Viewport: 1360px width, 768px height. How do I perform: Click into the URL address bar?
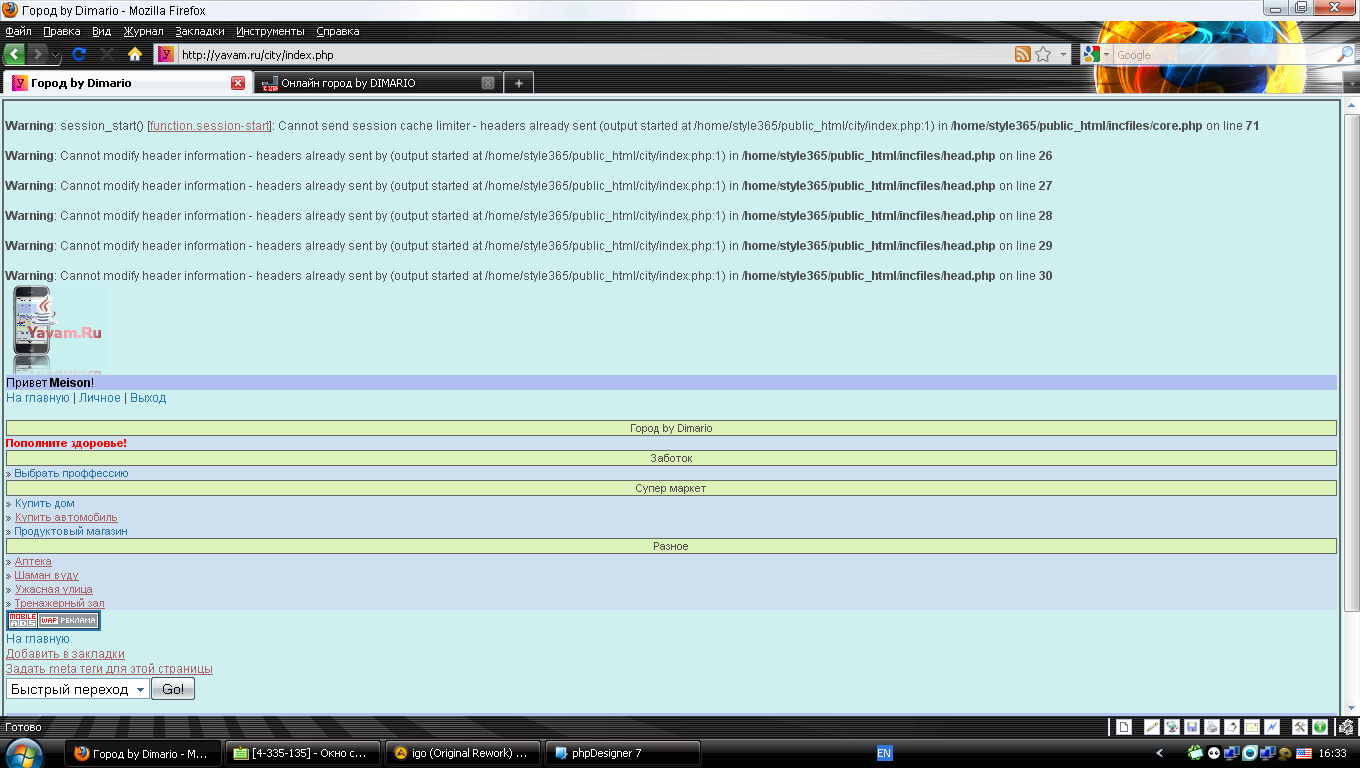click(x=590, y=55)
